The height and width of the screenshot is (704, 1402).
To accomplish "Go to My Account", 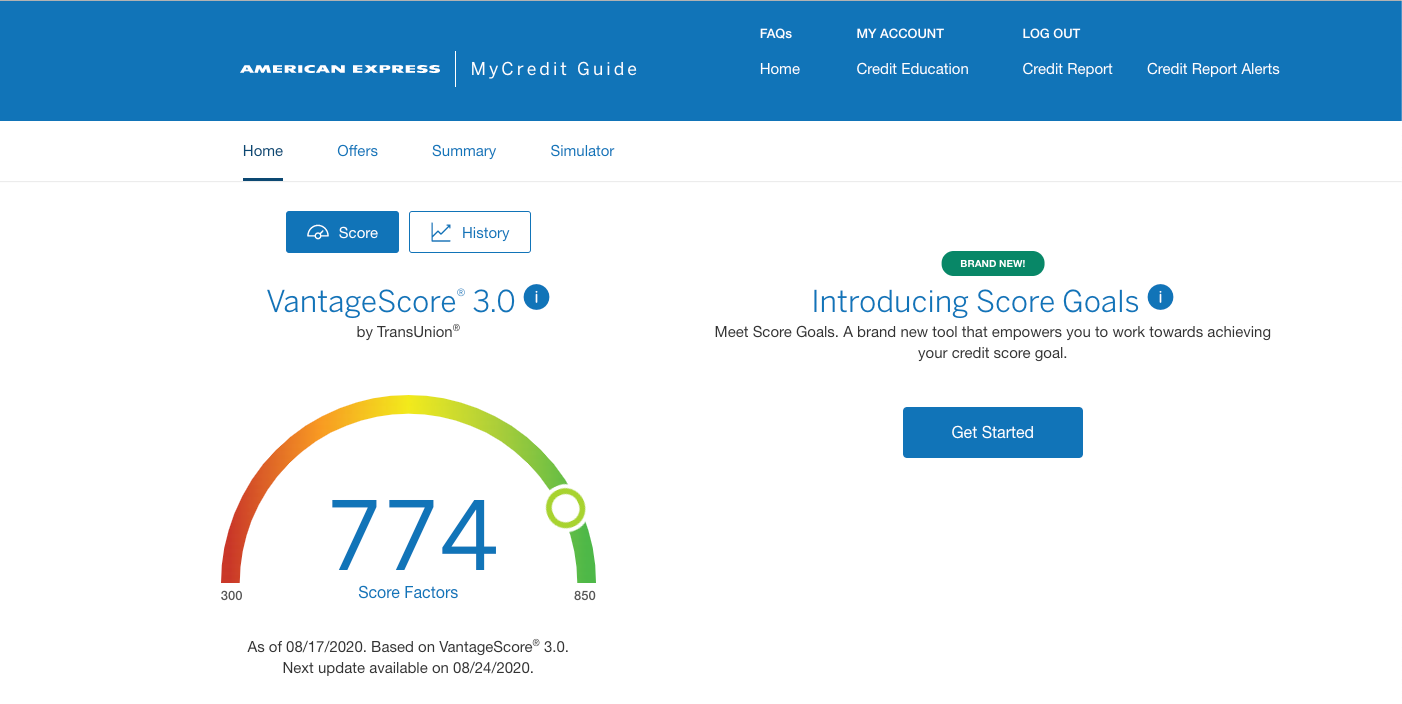I will coord(900,34).
